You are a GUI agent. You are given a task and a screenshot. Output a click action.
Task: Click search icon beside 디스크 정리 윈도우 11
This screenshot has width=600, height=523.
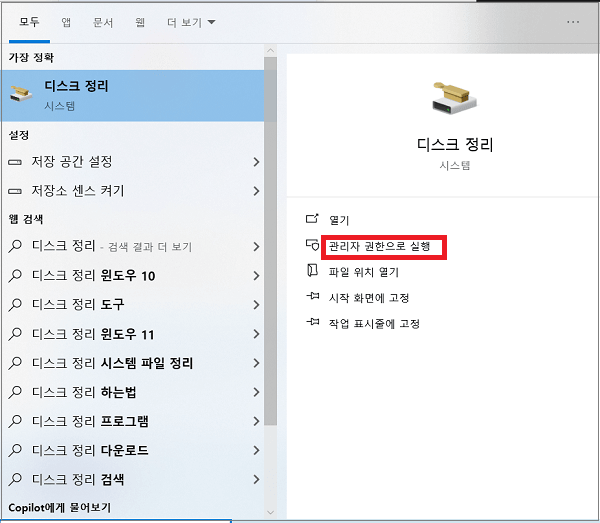(x=15, y=334)
